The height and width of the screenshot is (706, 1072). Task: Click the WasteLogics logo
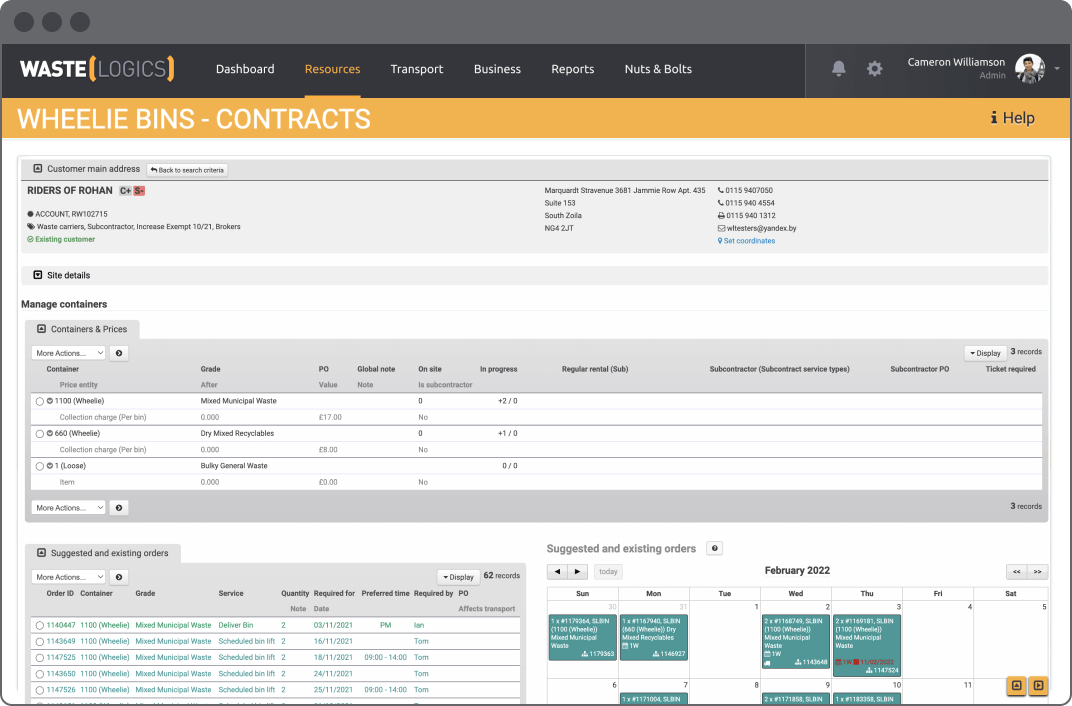97,69
